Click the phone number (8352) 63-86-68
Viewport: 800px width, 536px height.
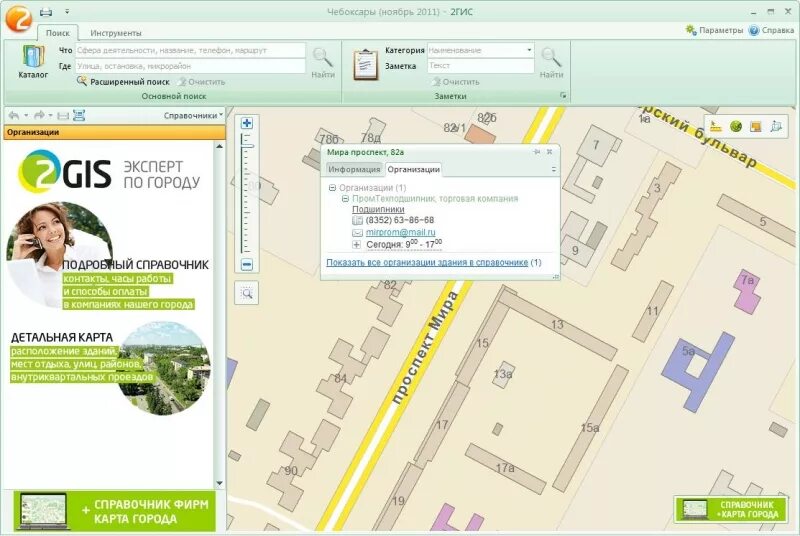pos(400,220)
